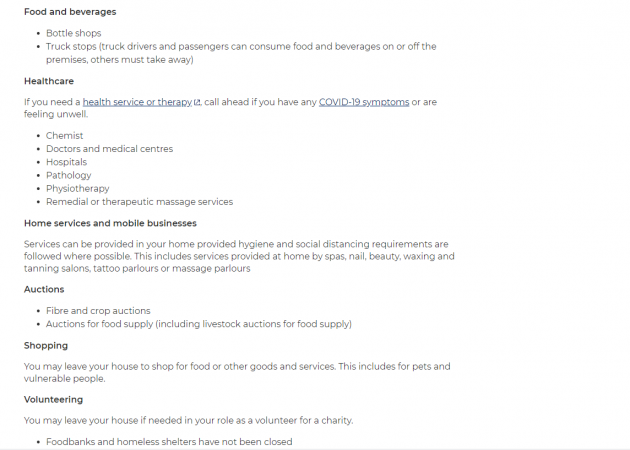The height and width of the screenshot is (450, 630).
Task: Click Doctors and medical centres item
Action: pyautogui.click(x=109, y=149)
